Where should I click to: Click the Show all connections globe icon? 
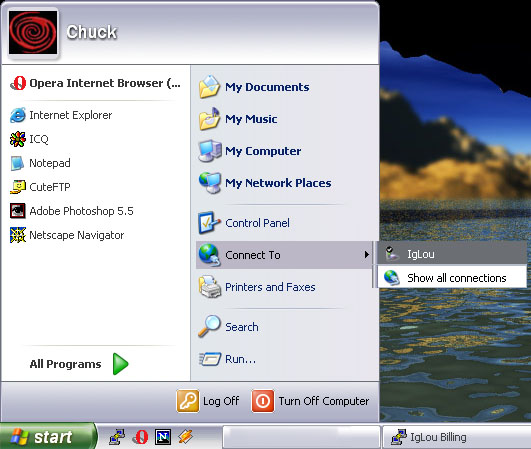[x=392, y=278]
